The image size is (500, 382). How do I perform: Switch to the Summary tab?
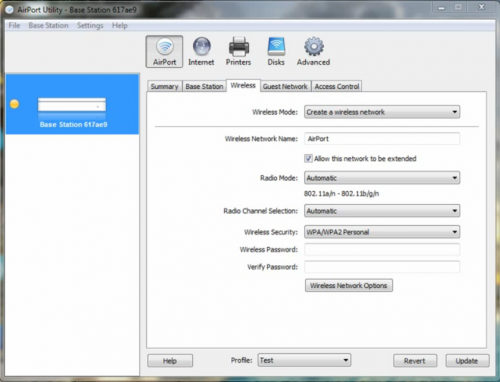(164, 86)
